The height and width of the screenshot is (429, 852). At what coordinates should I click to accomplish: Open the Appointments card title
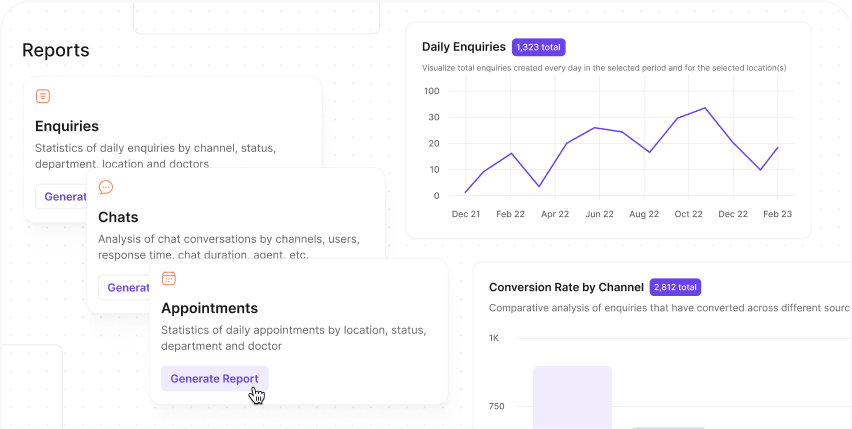pyautogui.click(x=209, y=308)
